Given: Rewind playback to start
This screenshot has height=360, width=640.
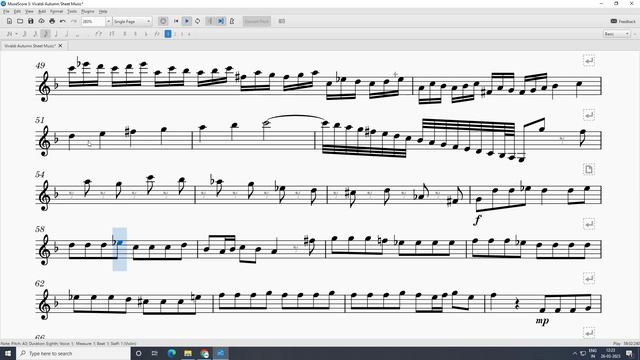Looking at the screenshot, I should [176, 21].
